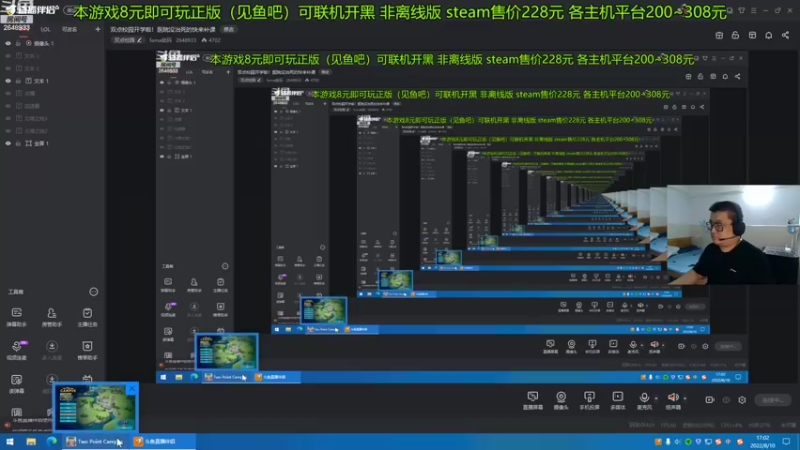Mute the 扬声器 speaker
800x450 pixels.
point(673,401)
